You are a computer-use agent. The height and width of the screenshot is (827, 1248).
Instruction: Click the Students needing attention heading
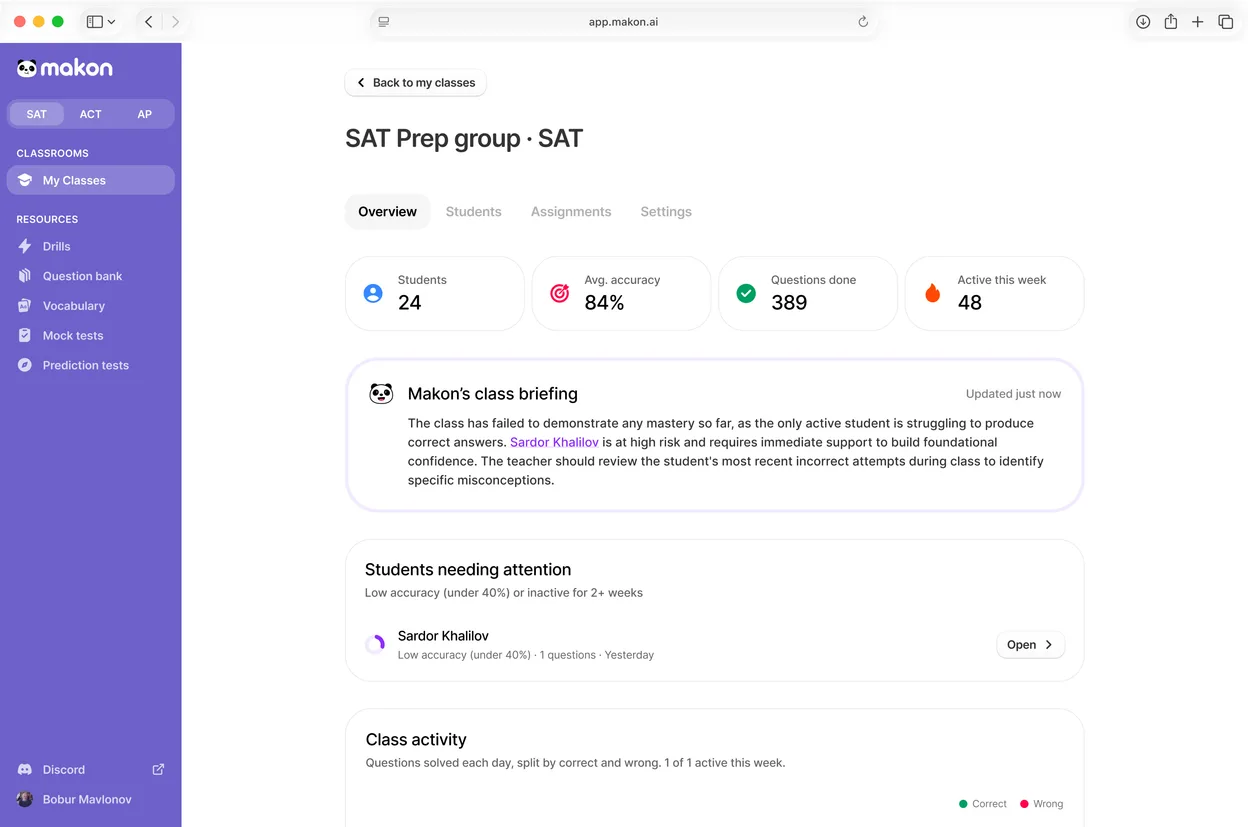[468, 570]
